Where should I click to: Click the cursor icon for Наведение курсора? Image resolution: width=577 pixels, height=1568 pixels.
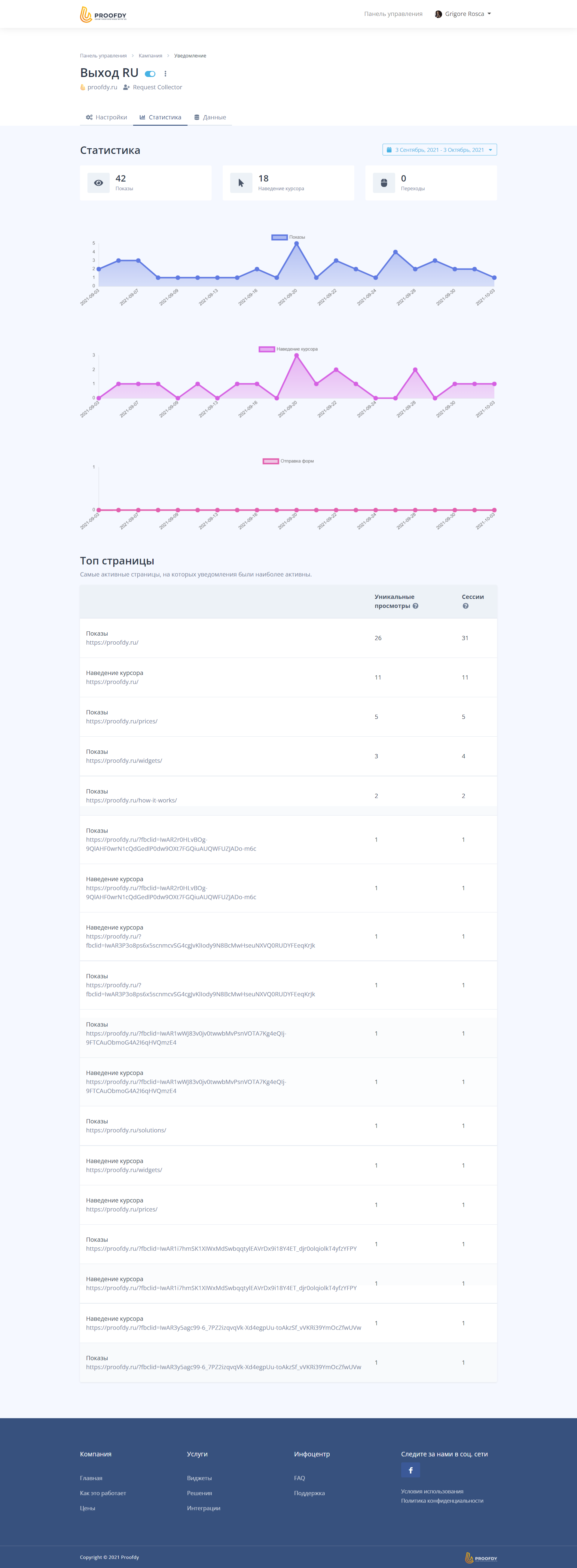pos(241,183)
